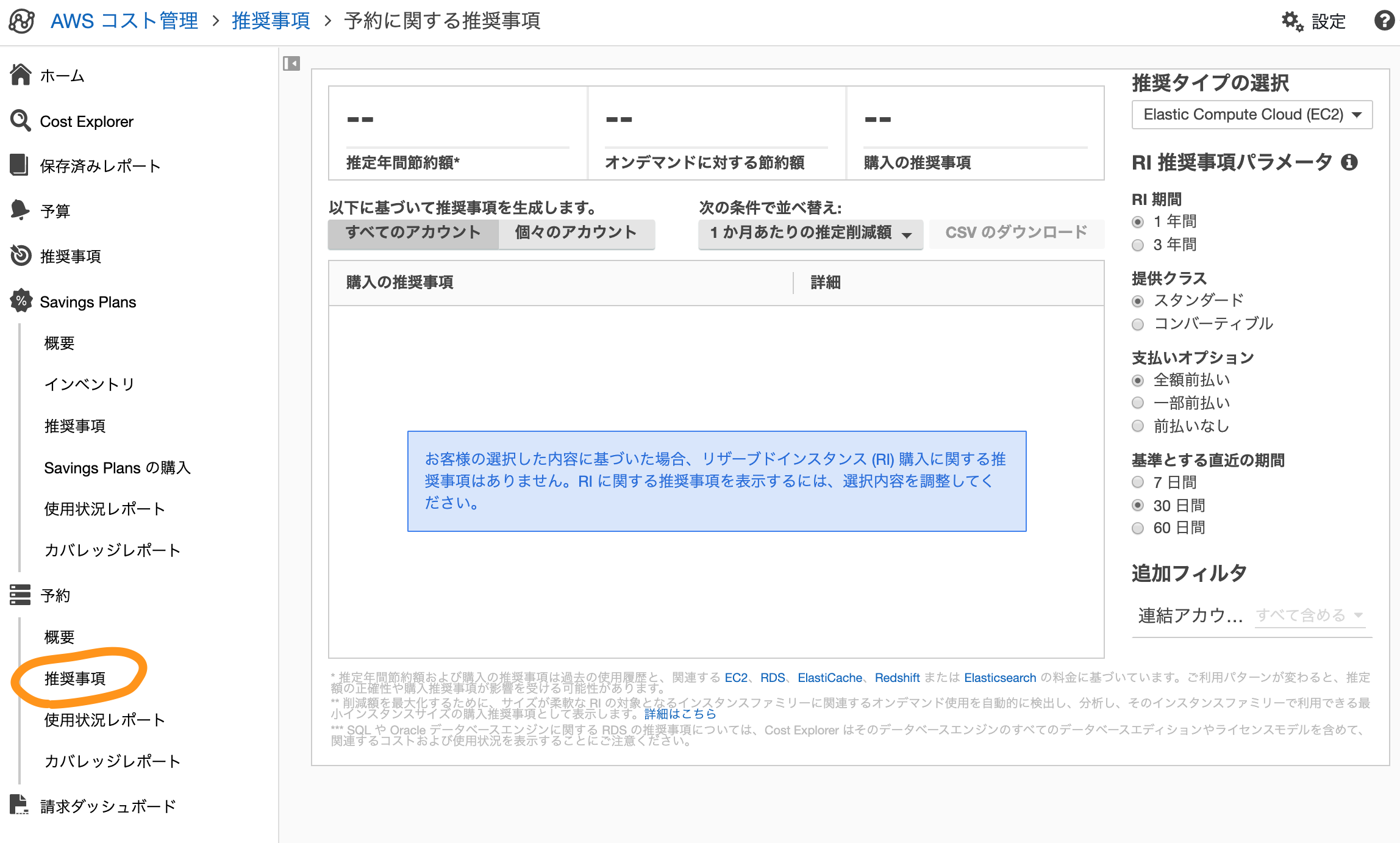Open 使用状況レポート under 予約
Image resolution: width=1400 pixels, height=843 pixels.
pyautogui.click(x=105, y=719)
